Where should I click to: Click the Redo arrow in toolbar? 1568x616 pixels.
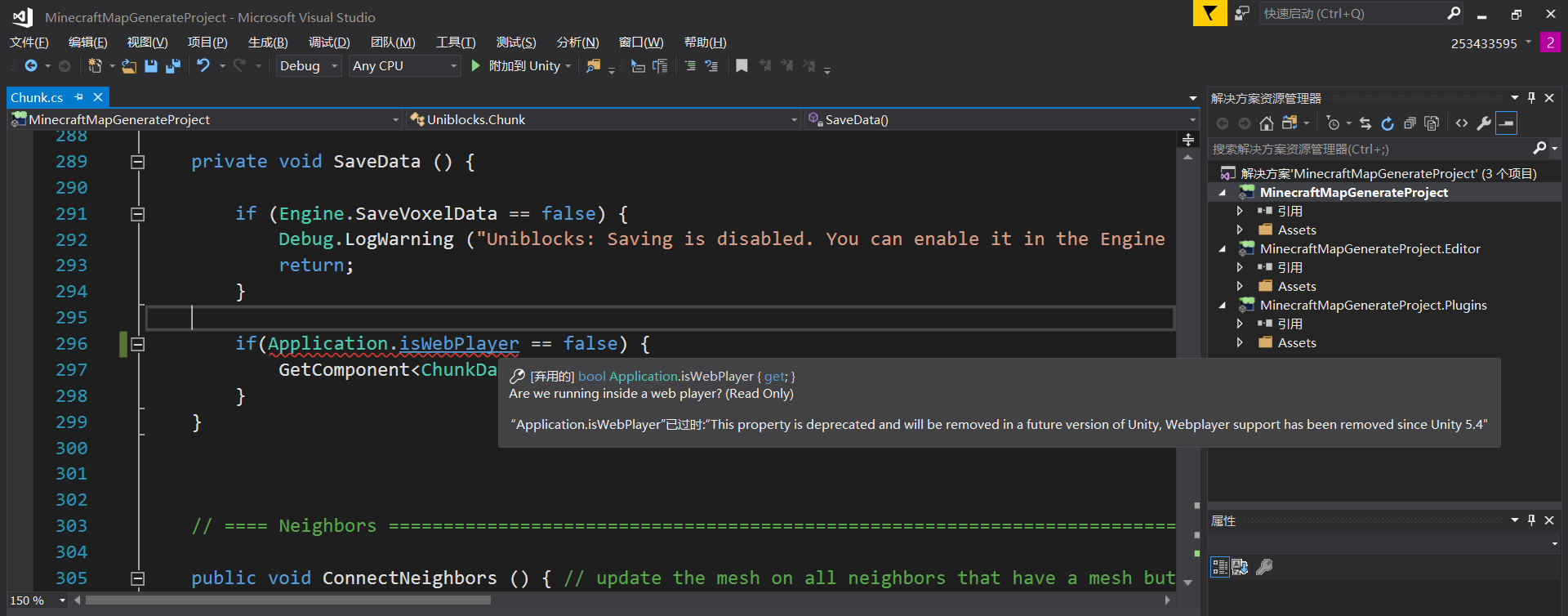(239, 65)
